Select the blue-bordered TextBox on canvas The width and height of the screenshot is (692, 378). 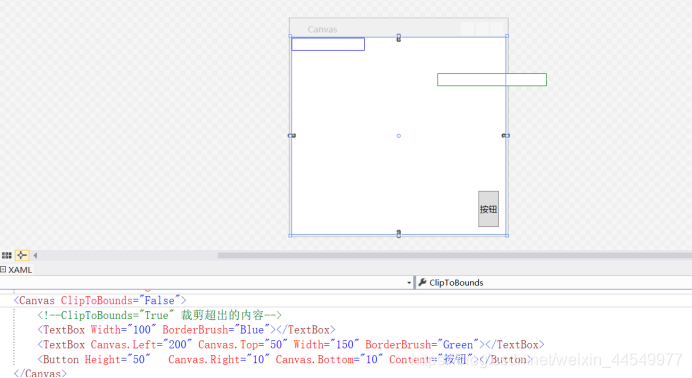[x=328, y=44]
